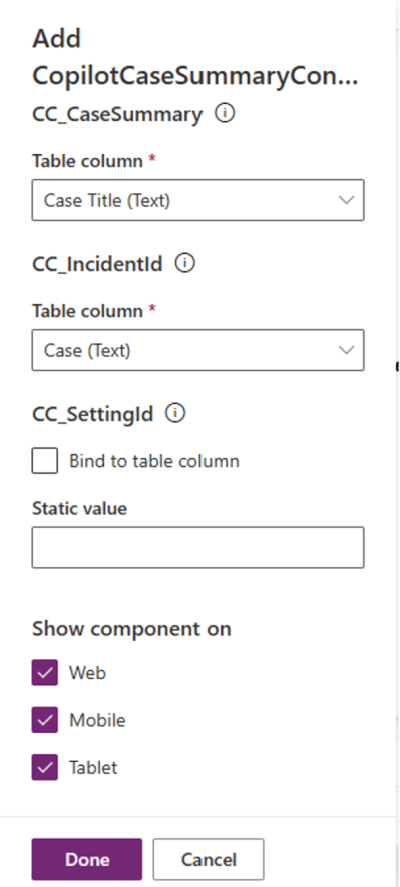Click the Add CopilotCaseSummaryCon... heading
The width and height of the screenshot is (400, 887).
pos(195,58)
